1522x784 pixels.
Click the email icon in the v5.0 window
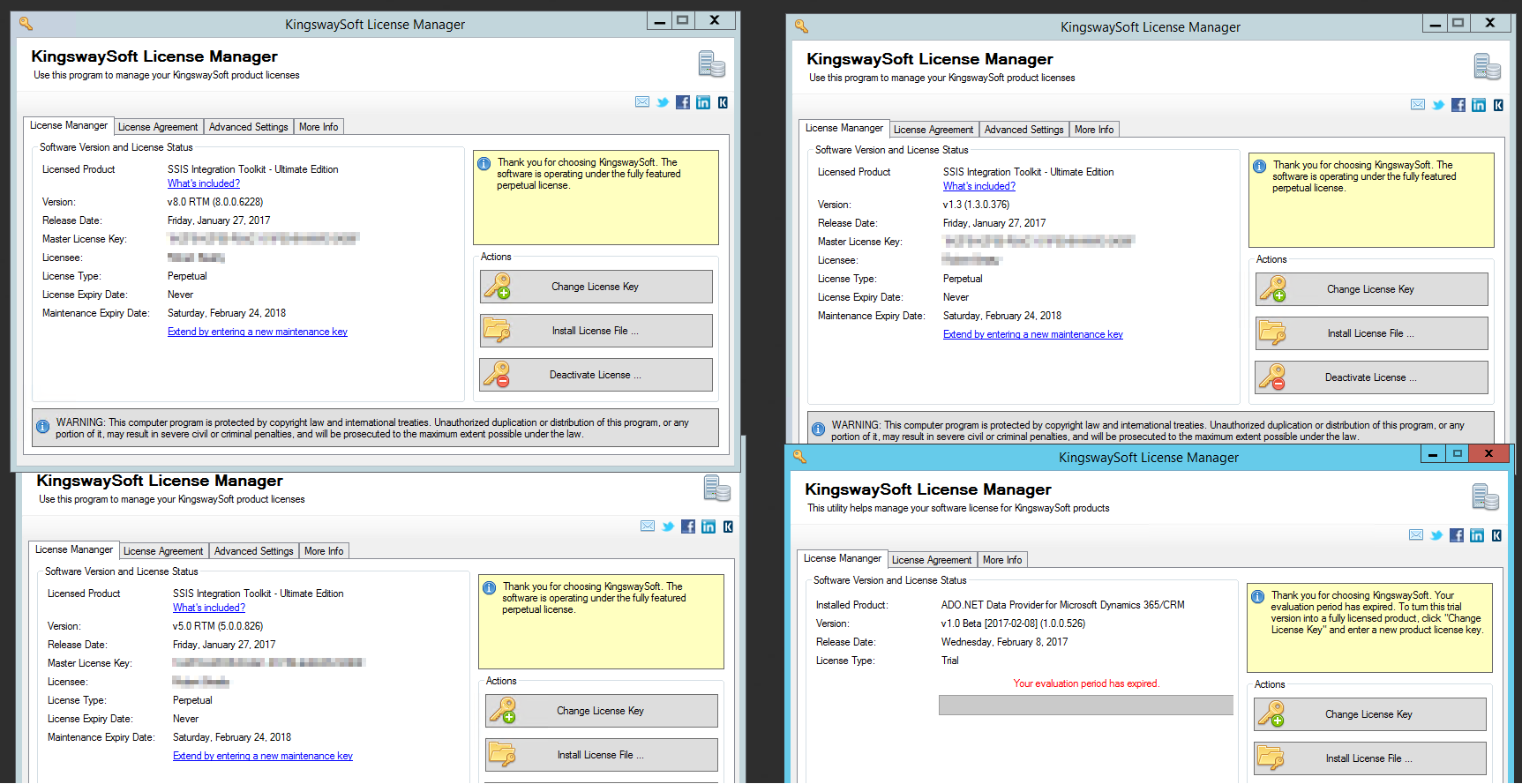(648, 526)
